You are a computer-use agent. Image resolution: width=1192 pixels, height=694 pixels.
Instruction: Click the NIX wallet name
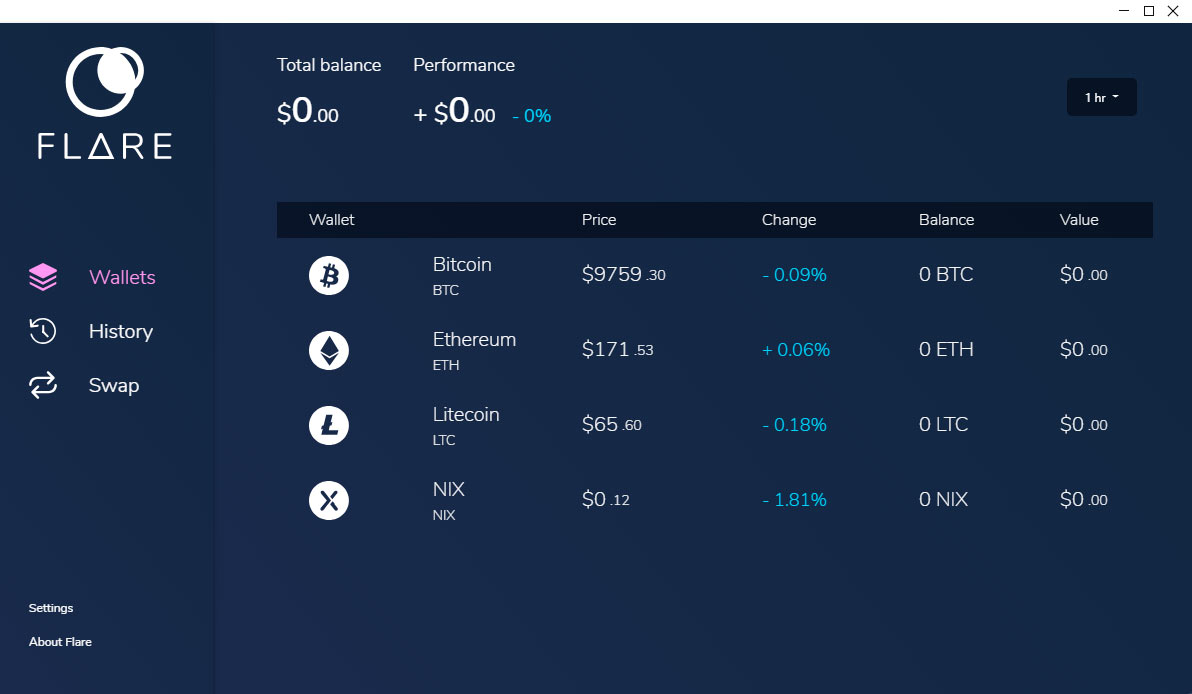point(449,489)
